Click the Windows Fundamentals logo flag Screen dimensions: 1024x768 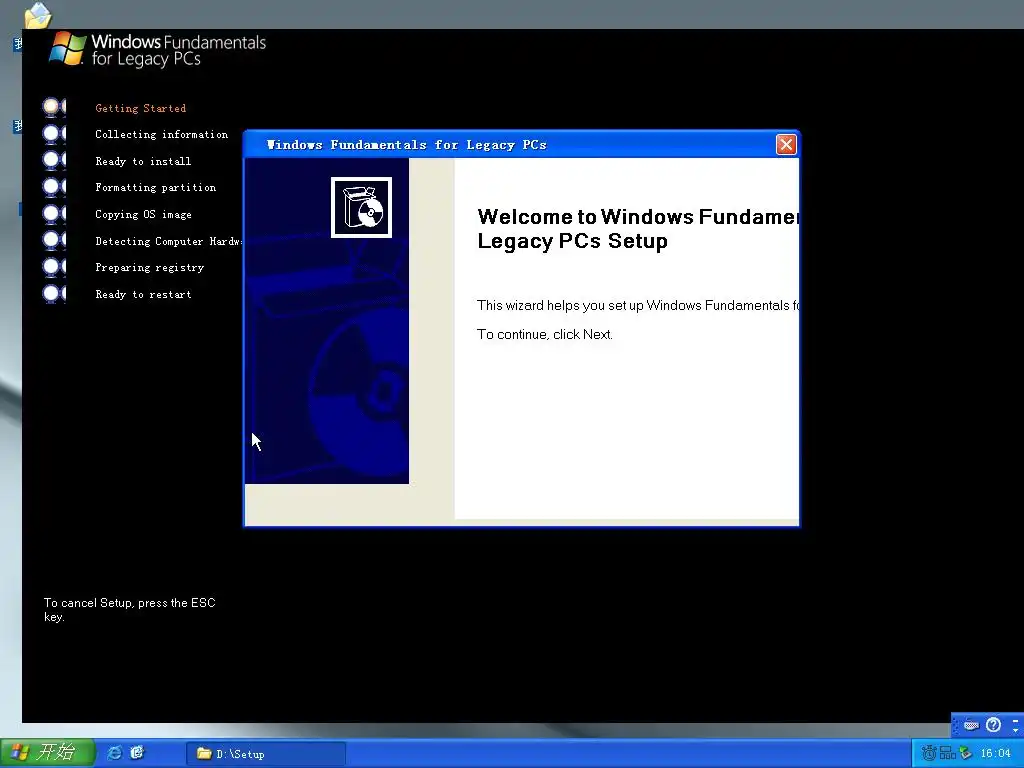[68, 48]
